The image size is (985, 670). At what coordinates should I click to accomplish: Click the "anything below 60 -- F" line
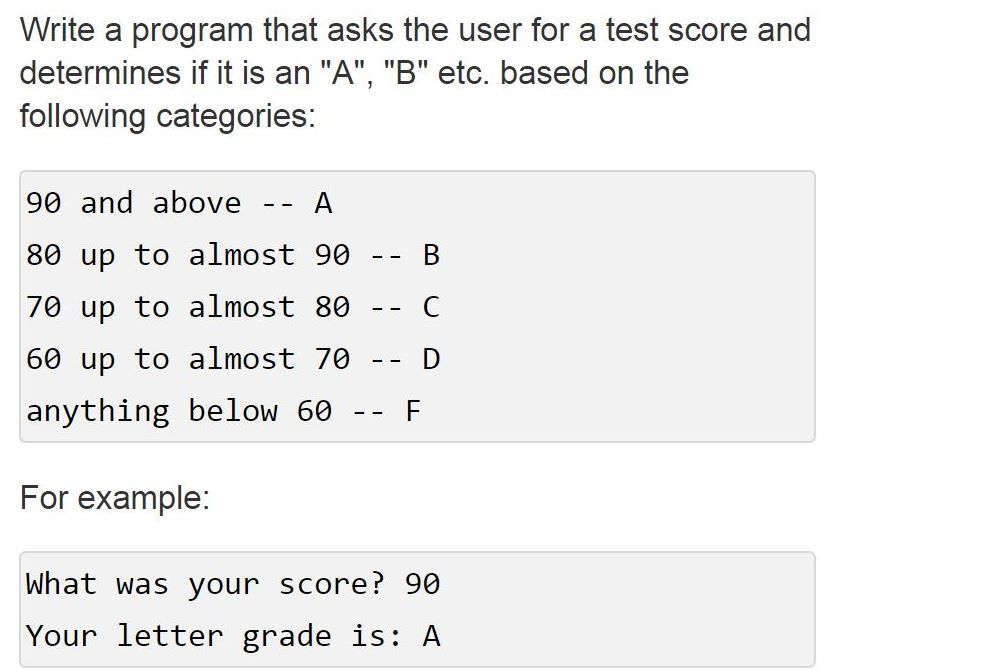[x=223, y=411]
